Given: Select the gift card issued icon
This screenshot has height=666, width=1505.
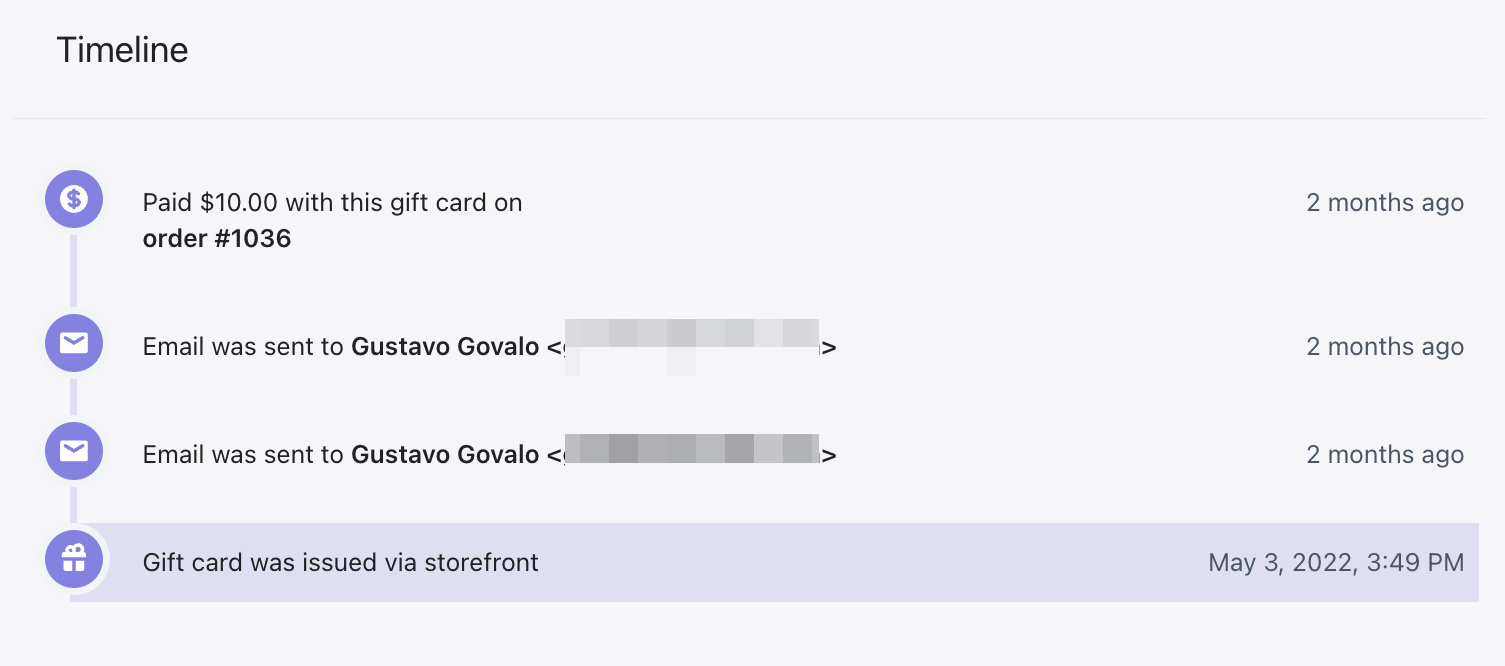Looking at the screenshot, I should click(74, 559).
